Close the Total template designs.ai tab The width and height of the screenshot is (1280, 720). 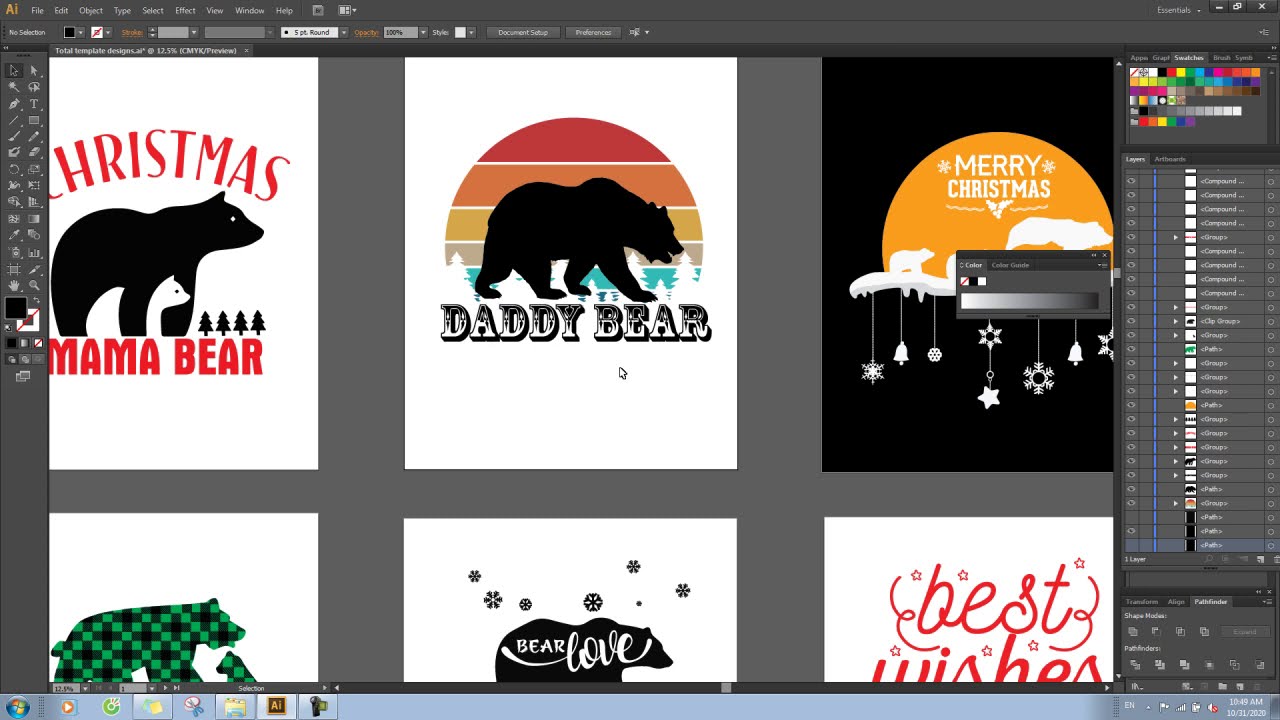tap(246, 50)
